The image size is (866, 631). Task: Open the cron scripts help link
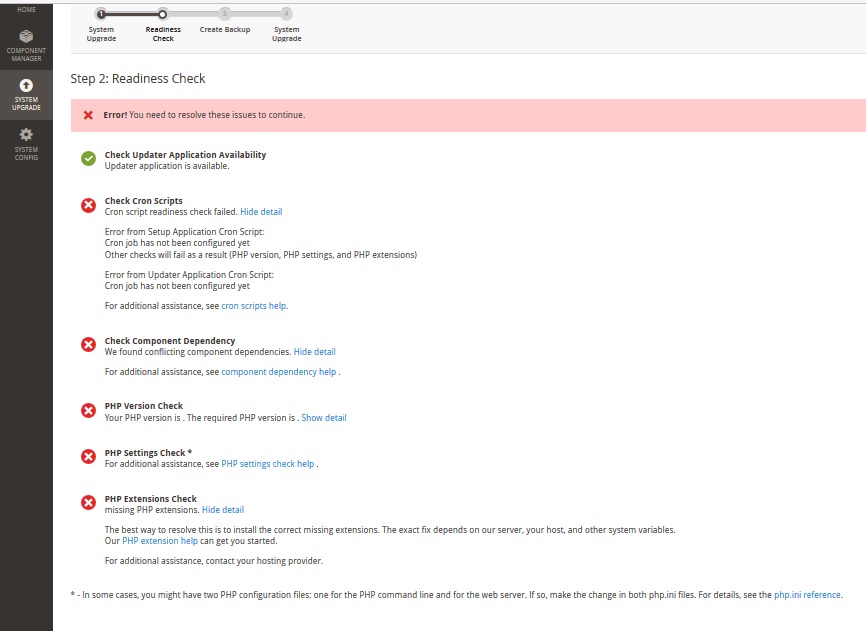pos(253,305)
